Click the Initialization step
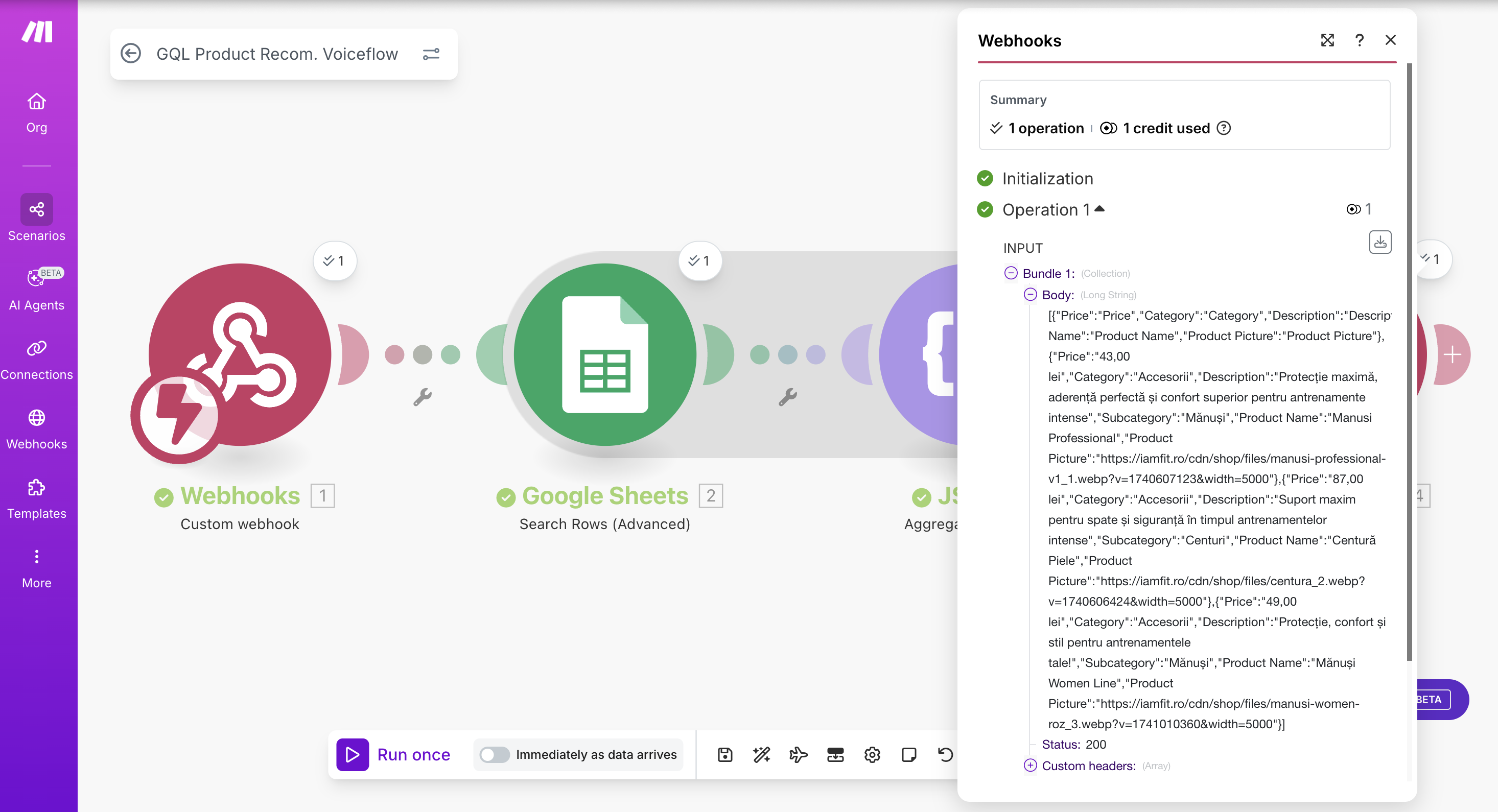Image resolution: width=1498 pixels, height=812 pixels. [1047, 178]
